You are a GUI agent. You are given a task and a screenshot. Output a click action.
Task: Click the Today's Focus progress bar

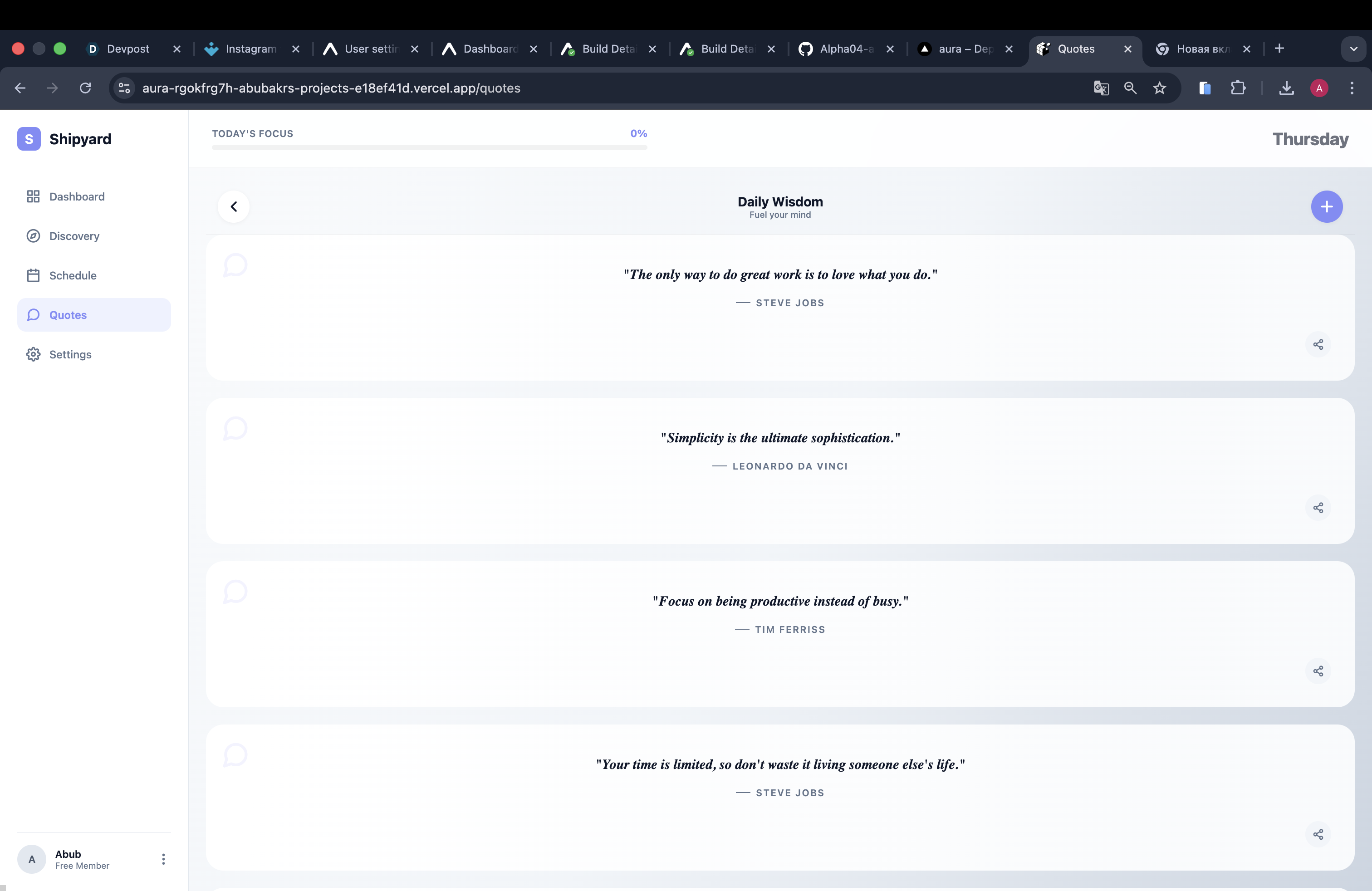tap(429, 147)
